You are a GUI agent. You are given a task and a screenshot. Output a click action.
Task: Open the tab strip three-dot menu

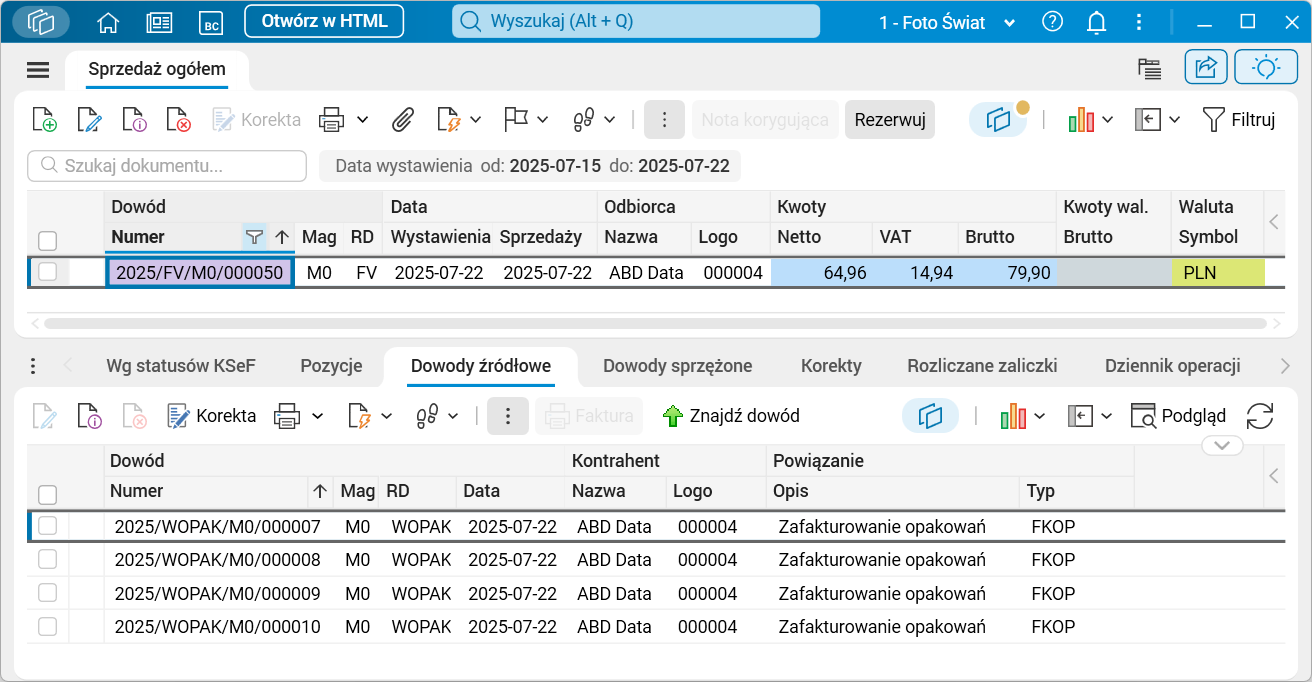pos(33,366)
